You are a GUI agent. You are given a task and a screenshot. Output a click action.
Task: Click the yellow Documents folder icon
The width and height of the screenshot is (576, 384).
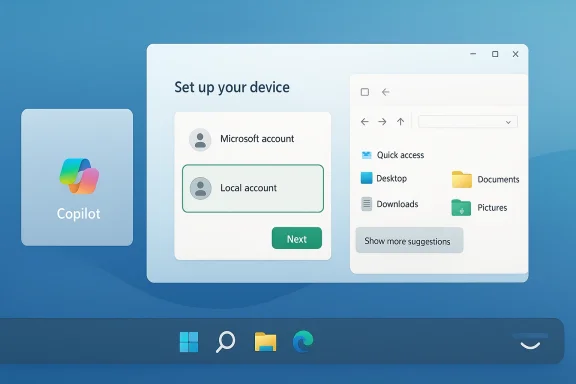(x=462, y=179)
